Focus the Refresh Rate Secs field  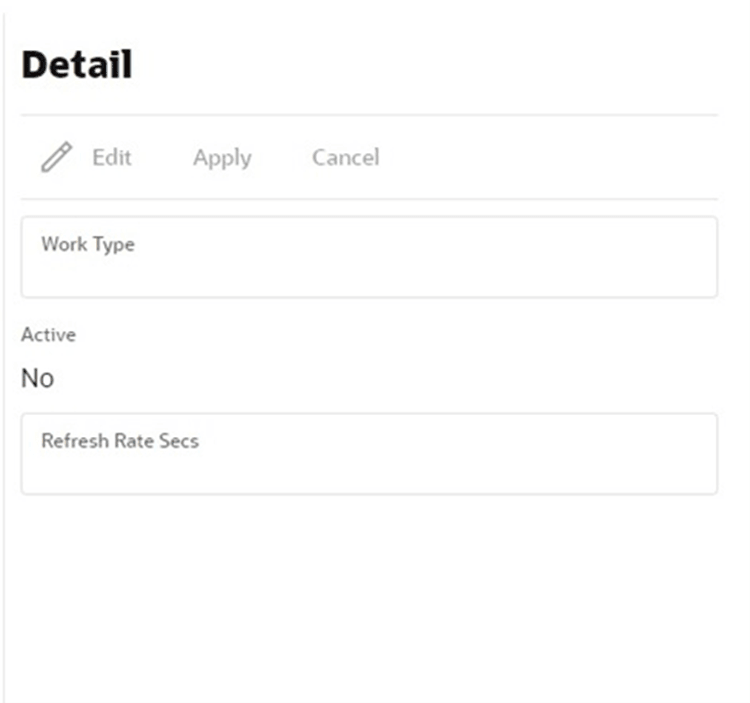tap(369, 454)
